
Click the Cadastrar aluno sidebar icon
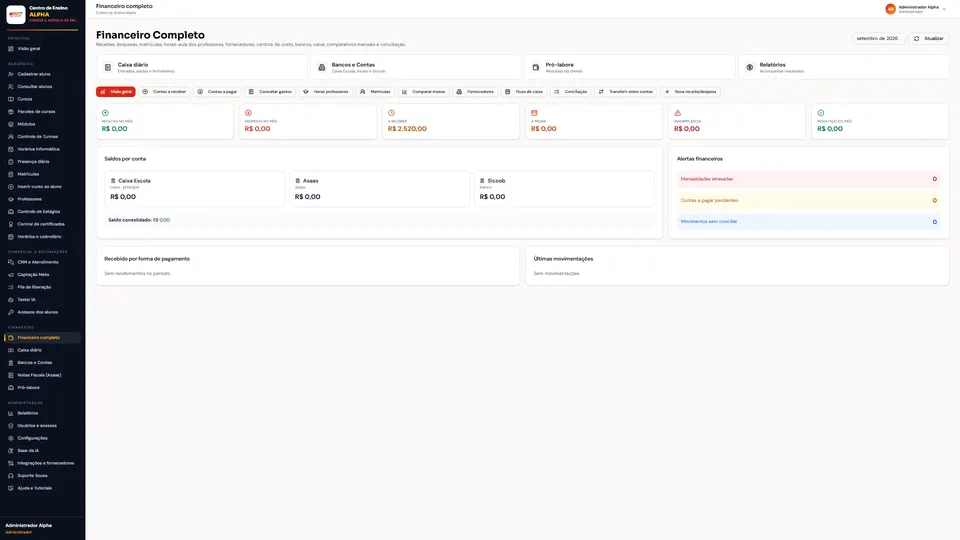(x=10, y=74)
